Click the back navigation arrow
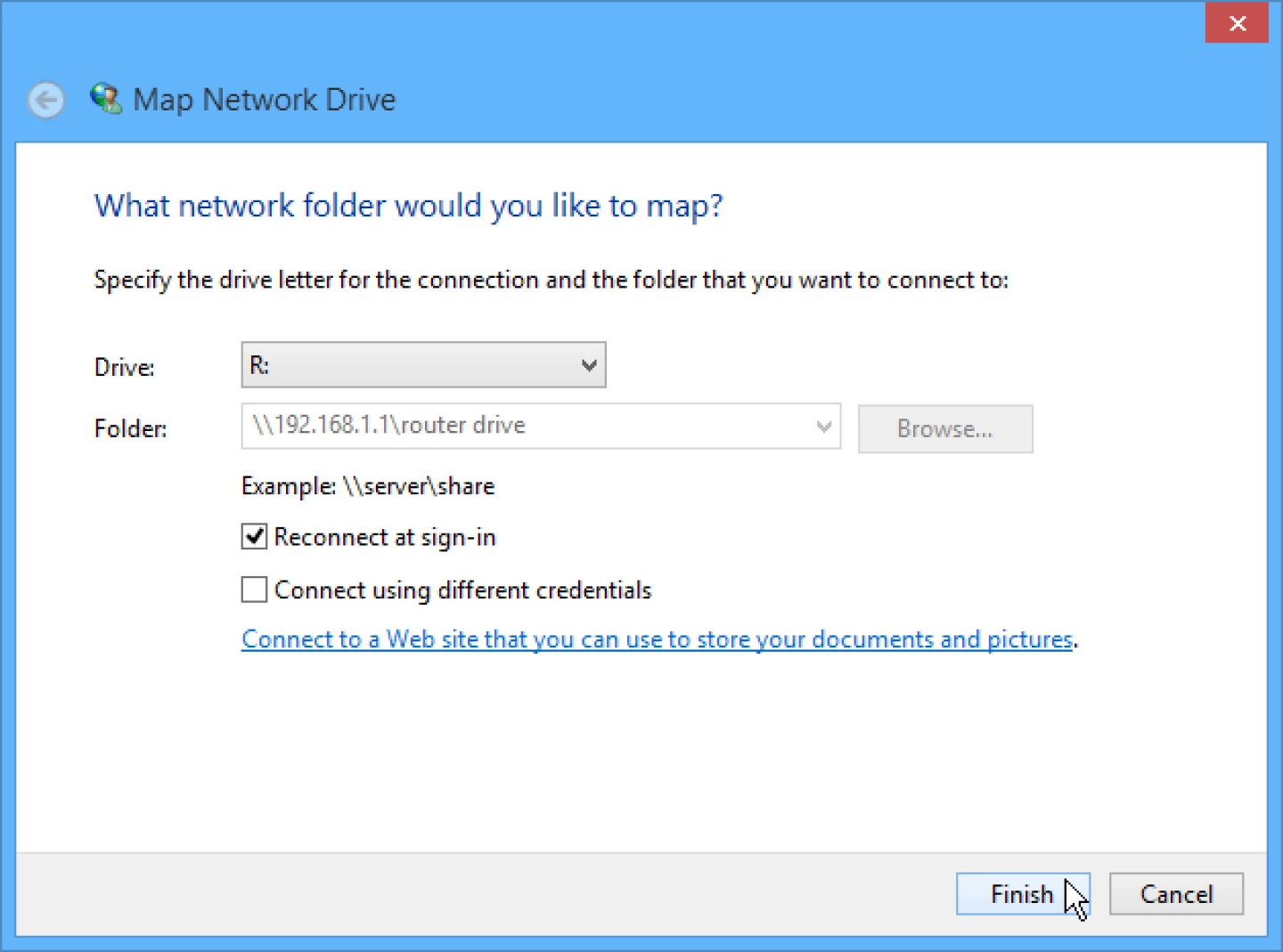The image size is (1283, 952). pyautogui.click(x=45, y=100)
